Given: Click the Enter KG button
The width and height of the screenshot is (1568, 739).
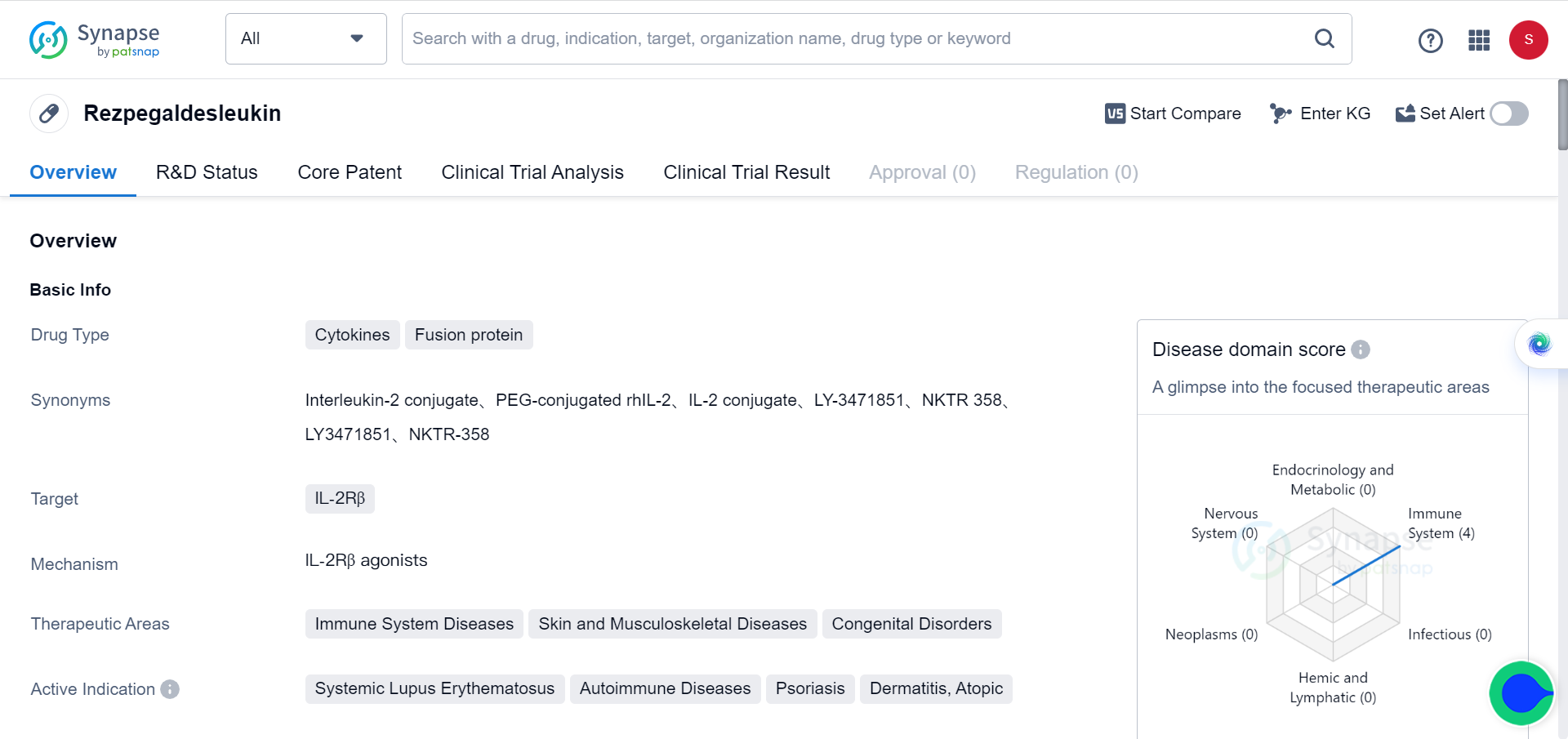Looking at the screenshot, I should [1320, 114].
